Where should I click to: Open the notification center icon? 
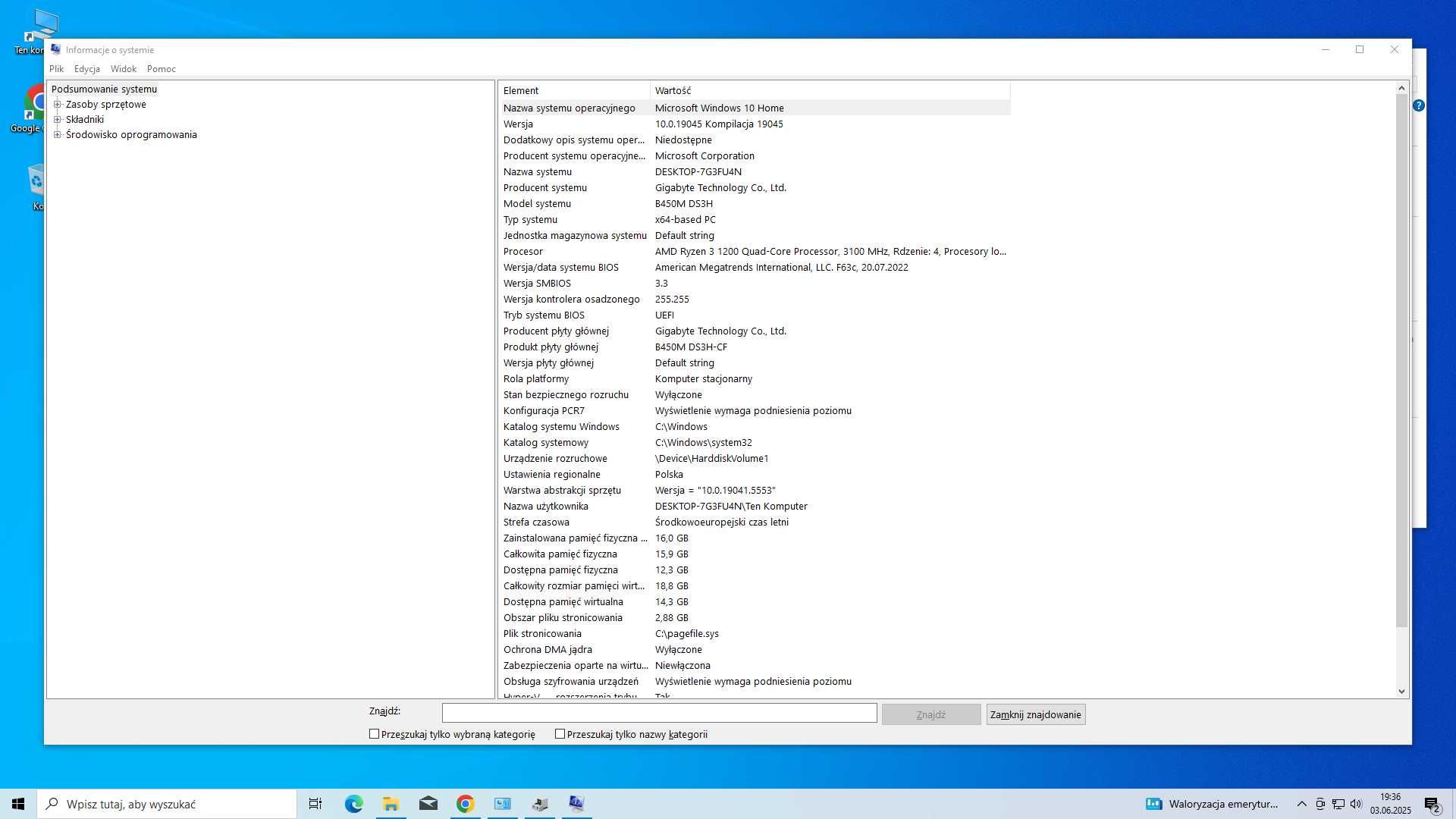pyautogui.click(x=1432, y=804)
